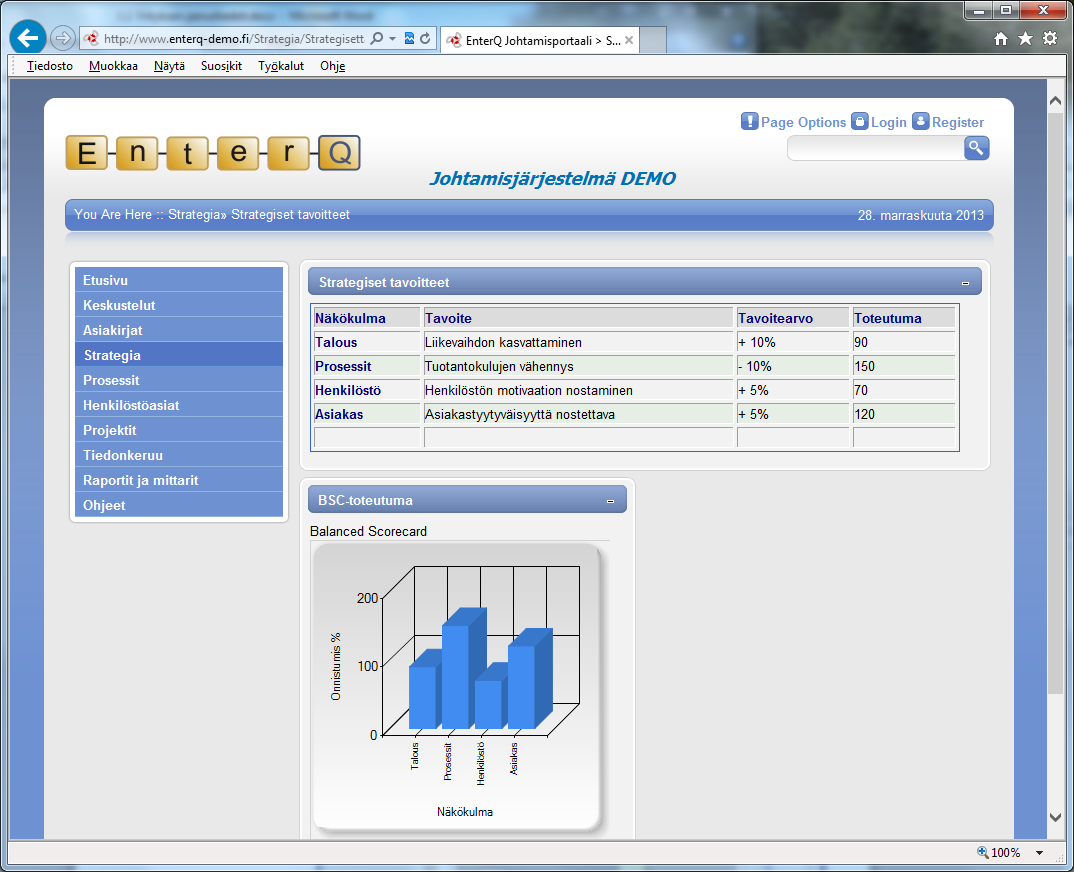Image resolution: width=1074 pixels, height=872 pixels.
Task: Follow the Register link
Action: (x=958, y=122)
